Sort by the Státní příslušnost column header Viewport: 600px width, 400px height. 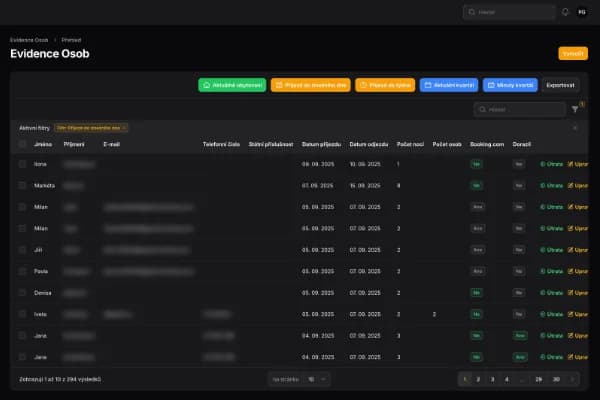tap(271, 144)
